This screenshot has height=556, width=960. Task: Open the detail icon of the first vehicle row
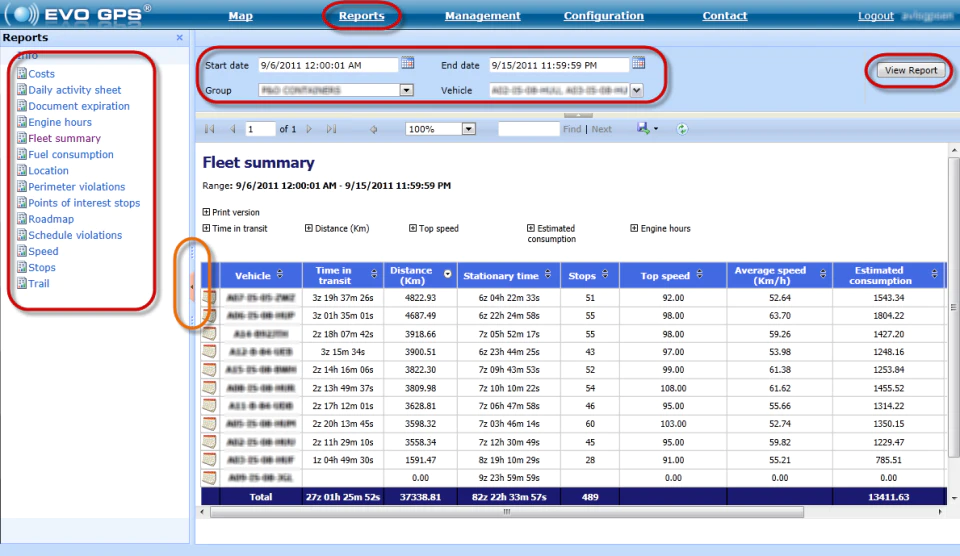[210, 298]
